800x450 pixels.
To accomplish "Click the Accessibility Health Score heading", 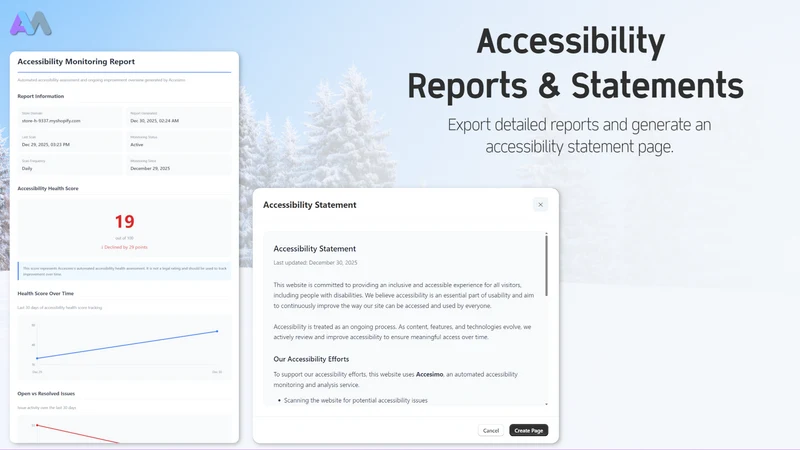I will tap(48, 188).
